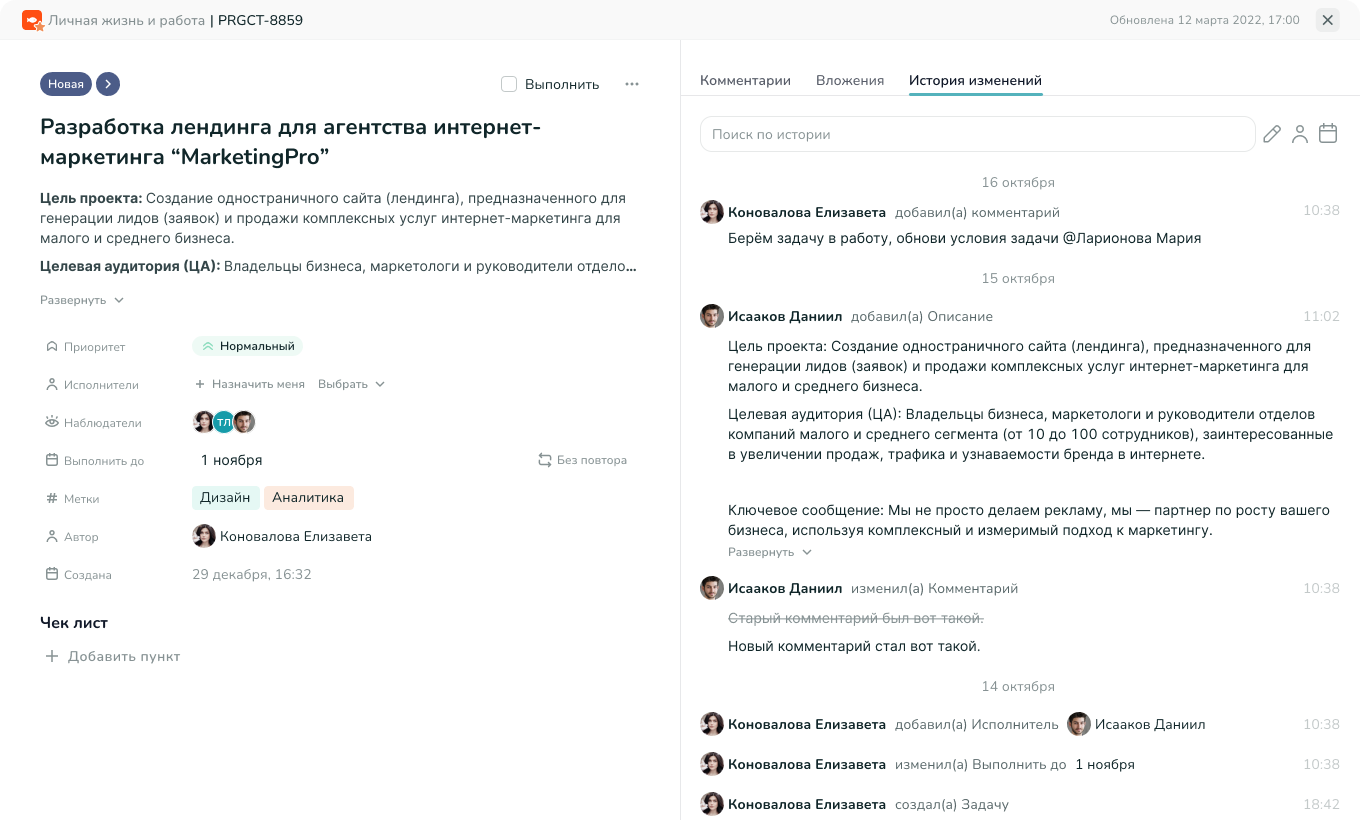Click the "Нормальный" priority badge
Viewport: 1360px width, 820px height.
pyautogui.click(x=248, y=346)
